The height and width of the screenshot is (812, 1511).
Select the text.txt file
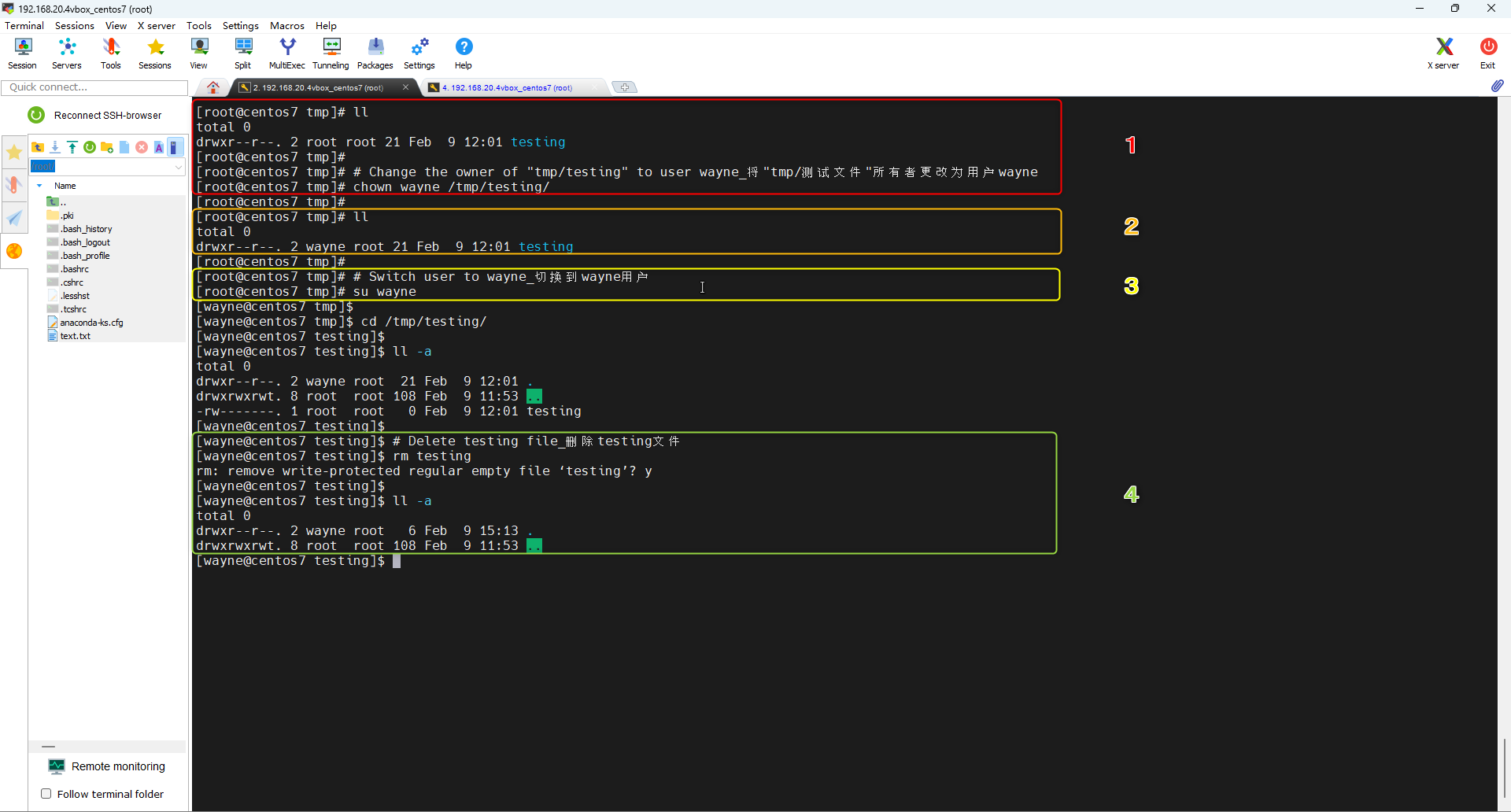(69, 336)
